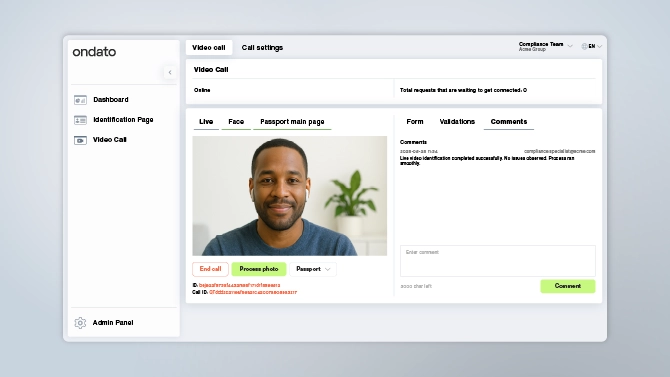Select the Live tab
The height and width of the screenshot is (377, 670).
[x=206, y=122]
